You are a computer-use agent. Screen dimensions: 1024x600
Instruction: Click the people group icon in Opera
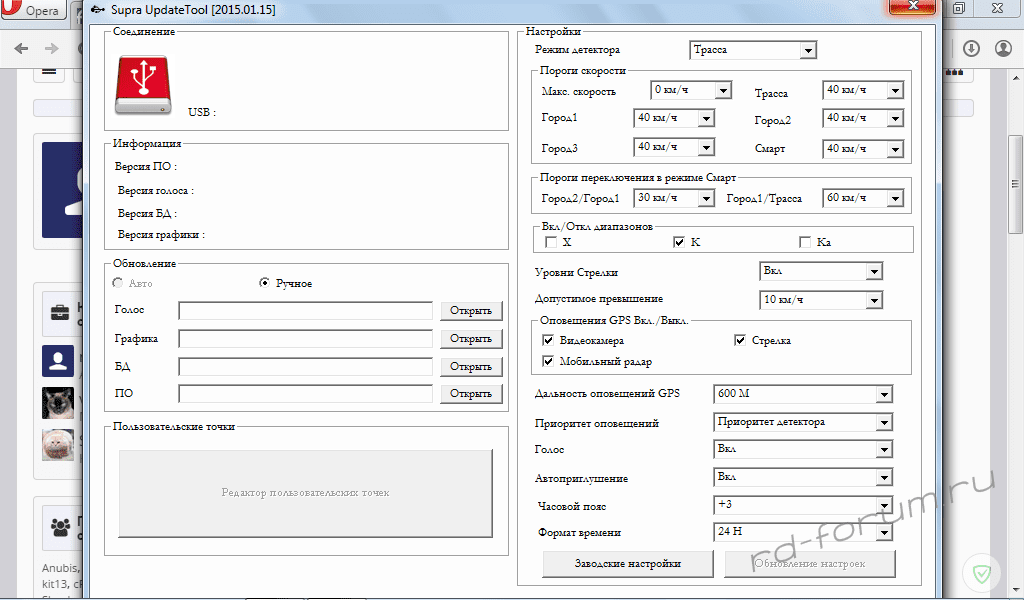(x=61, y=526)
